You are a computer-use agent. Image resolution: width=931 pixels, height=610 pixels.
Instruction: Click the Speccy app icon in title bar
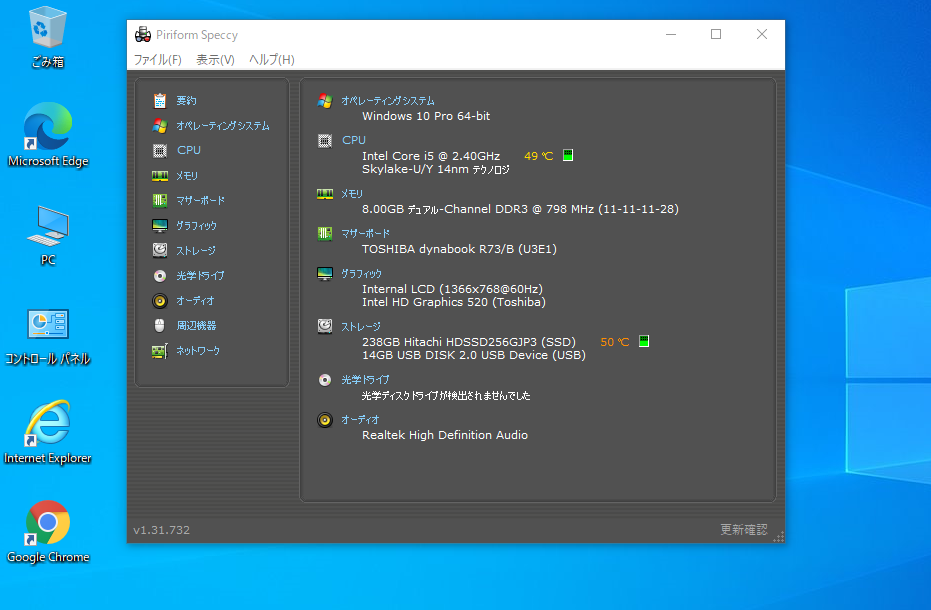(x=143, y=34)
